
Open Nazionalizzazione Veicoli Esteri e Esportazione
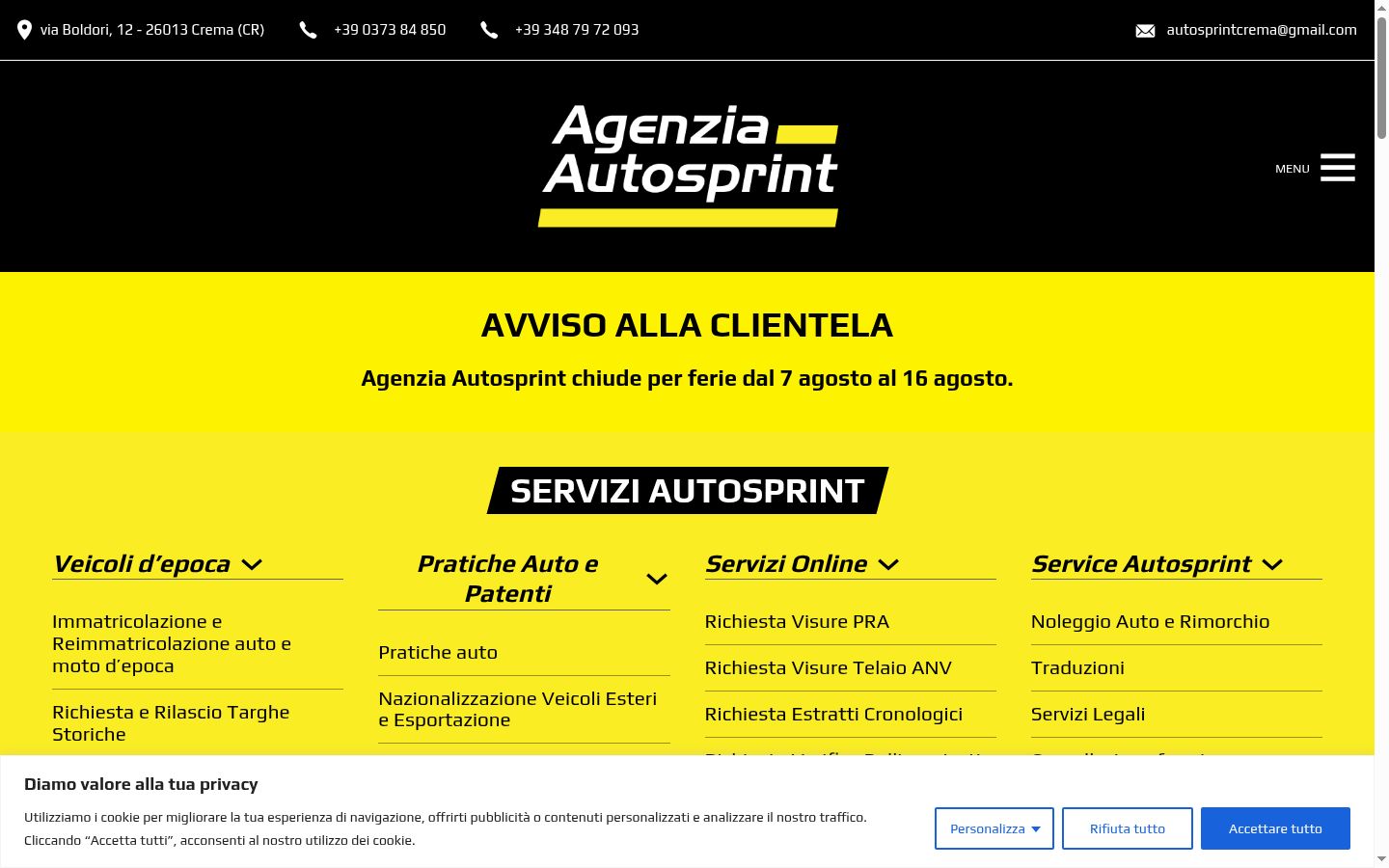click(518, 709)
